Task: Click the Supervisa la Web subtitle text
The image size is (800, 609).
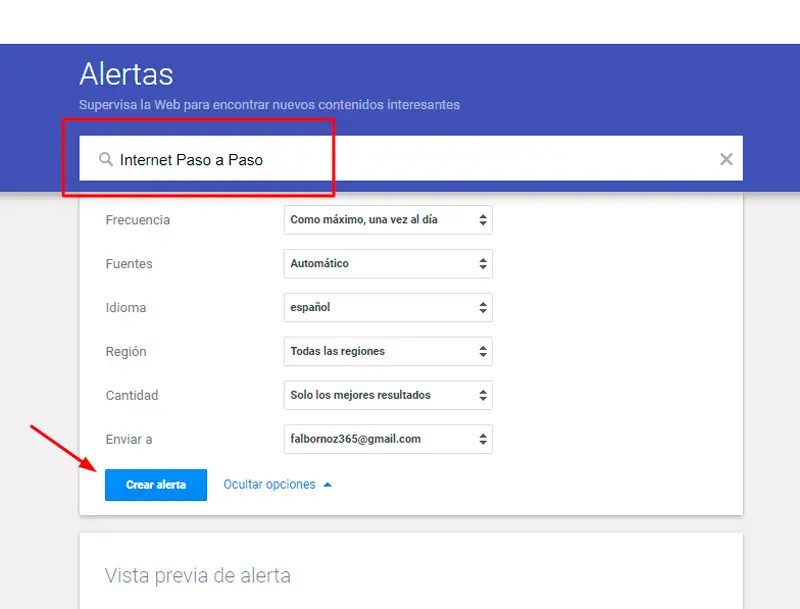Action: click(x=269, y=105)
